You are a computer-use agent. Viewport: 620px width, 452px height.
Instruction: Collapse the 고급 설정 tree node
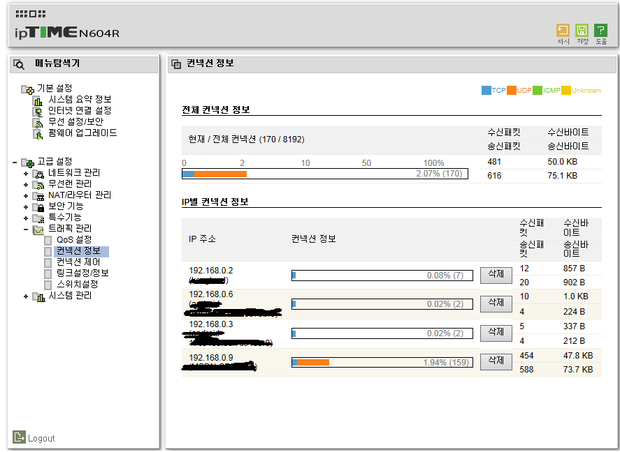tap(15, 162)
